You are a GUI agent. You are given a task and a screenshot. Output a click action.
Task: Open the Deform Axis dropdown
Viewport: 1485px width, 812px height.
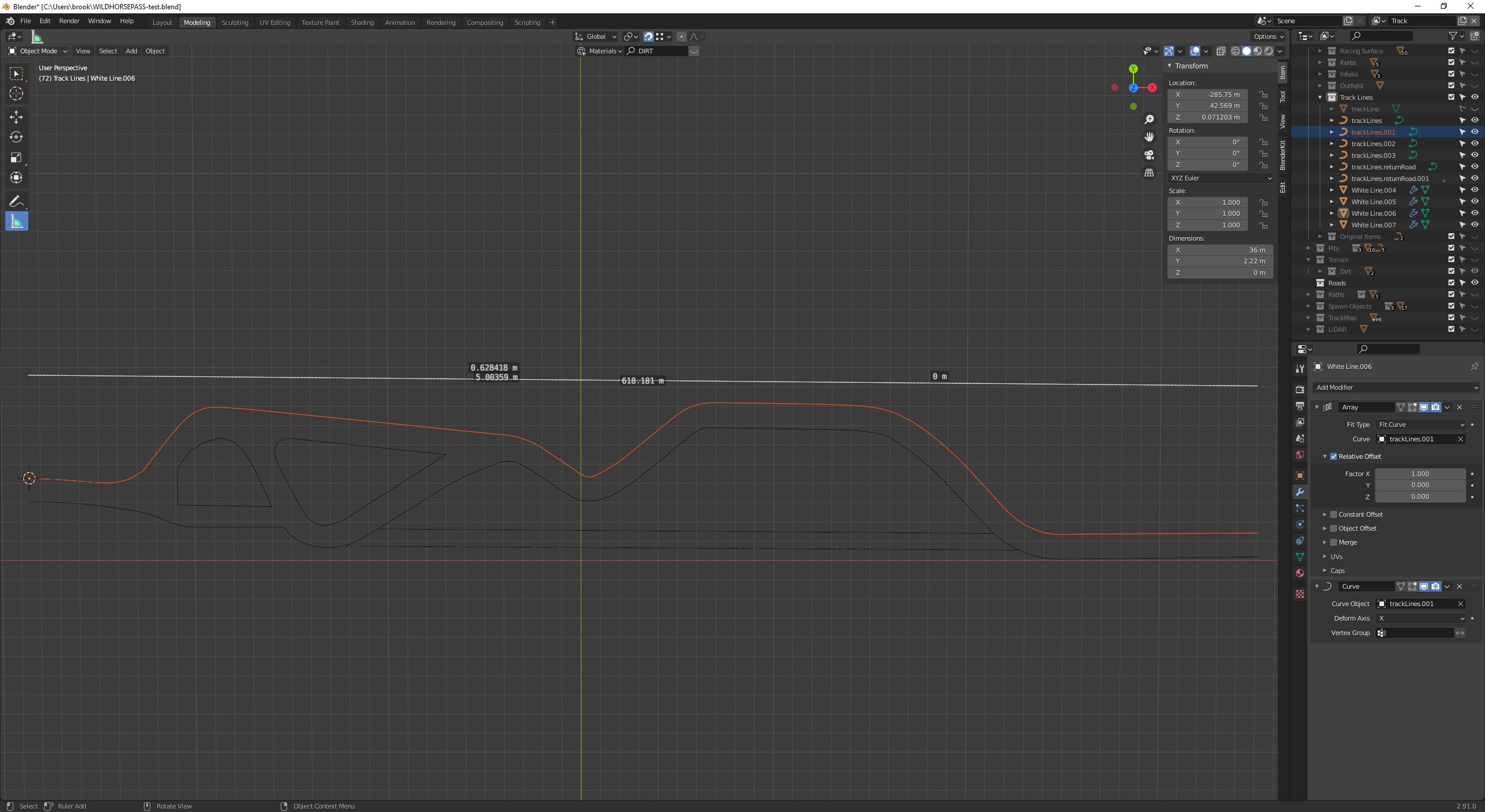[1420, 618]
